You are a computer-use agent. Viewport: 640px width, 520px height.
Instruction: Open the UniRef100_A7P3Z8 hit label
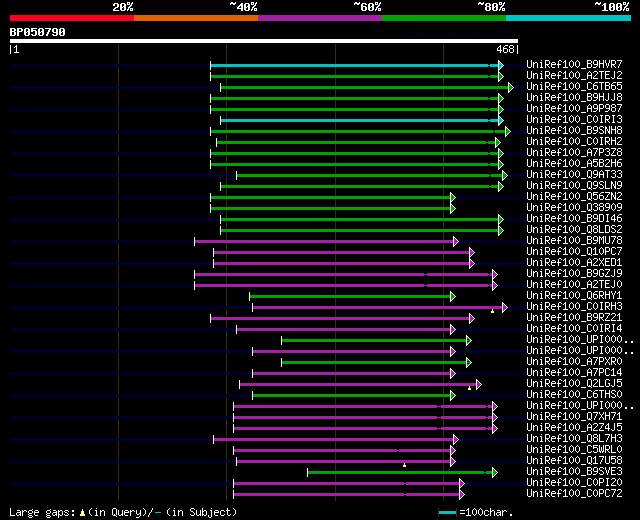[x=574, y=152]
